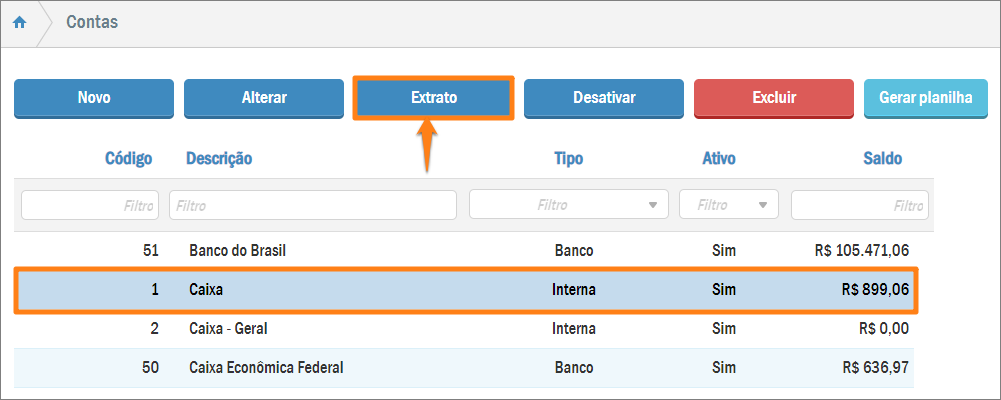
Task: Click the home icon in breadcrumb
Action: [x=19, y=22]
